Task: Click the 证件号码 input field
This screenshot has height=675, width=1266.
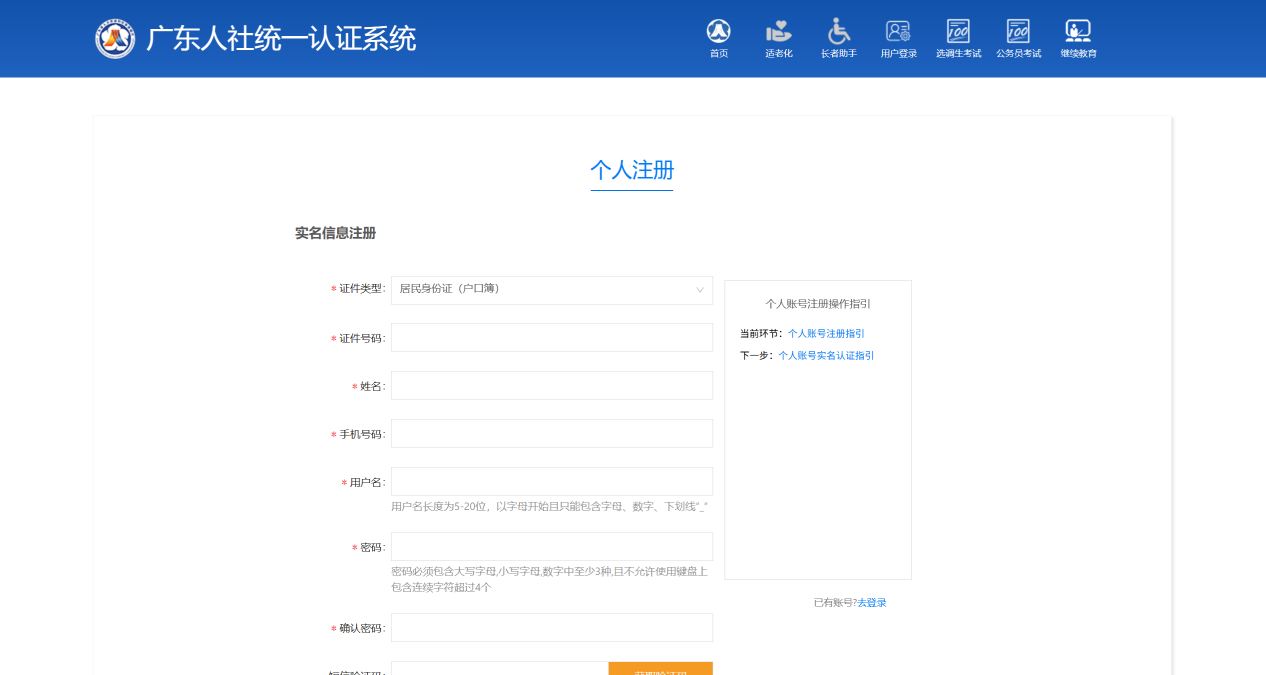Action: (x=552, y=338)
